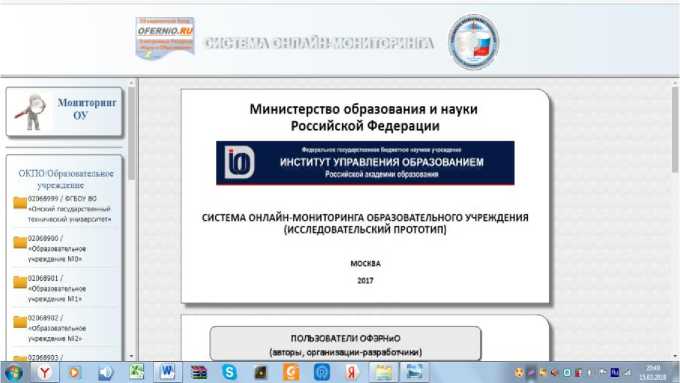This screenshot has width=680, height=383.
Task: Open Yandex browser from taskbar
Action: 44,373
